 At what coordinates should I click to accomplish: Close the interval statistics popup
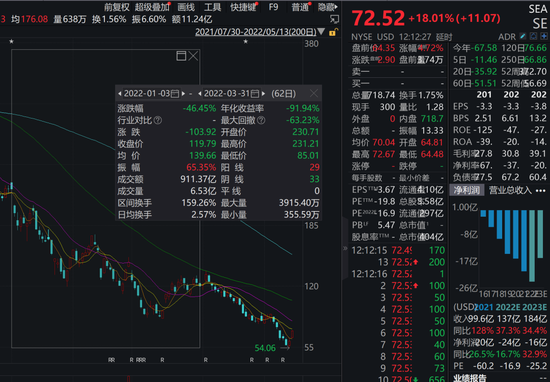click(x=314, y=93)
